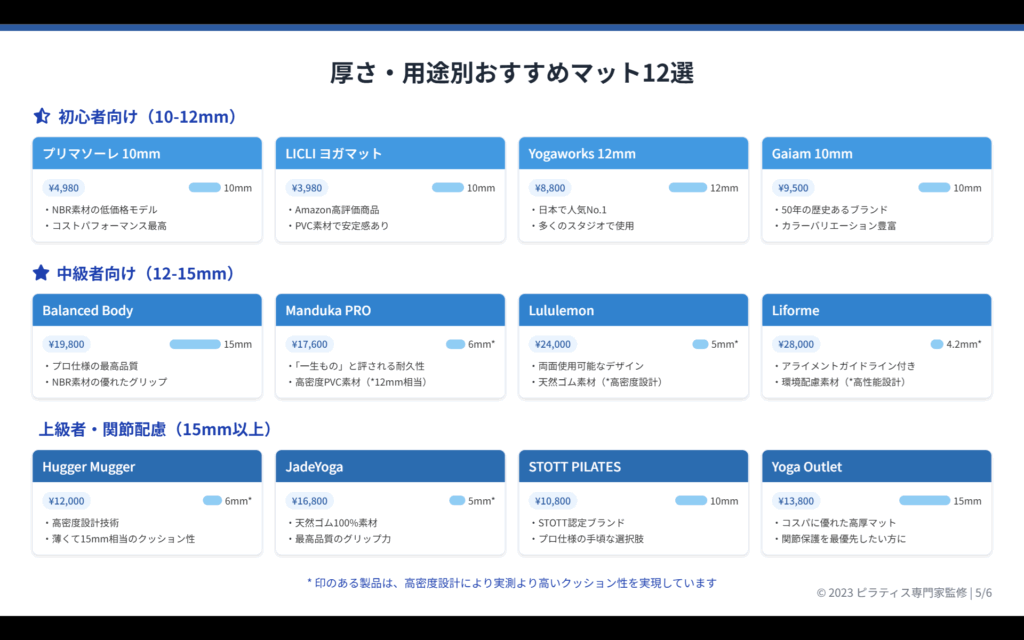Click the half-star icon beside 初心者向け

[x=41, y=117]
